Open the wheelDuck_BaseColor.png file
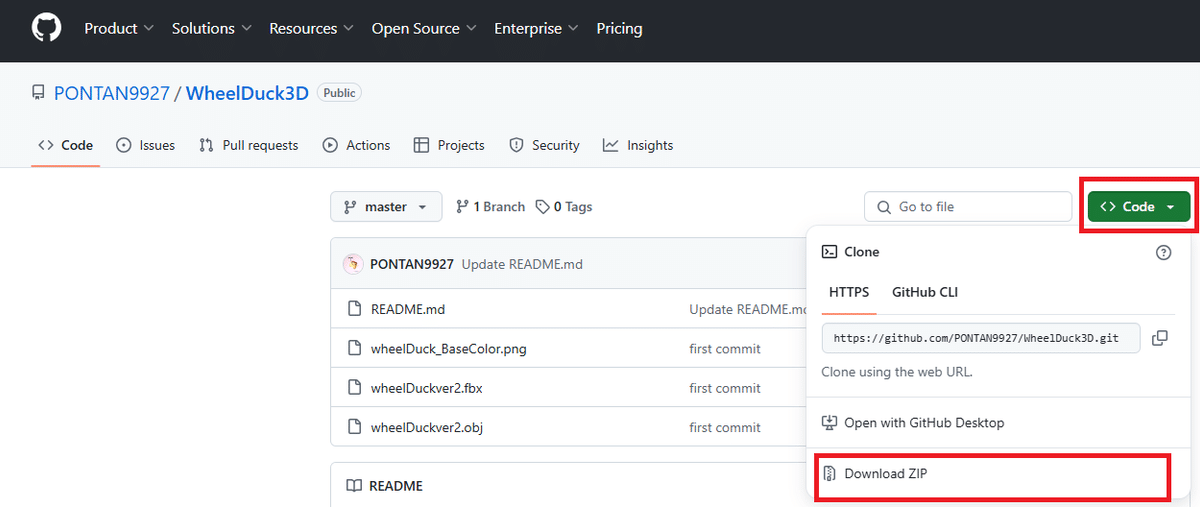Image resolution: width=1200 pixels, height=507 pixels. coord(450,349)
